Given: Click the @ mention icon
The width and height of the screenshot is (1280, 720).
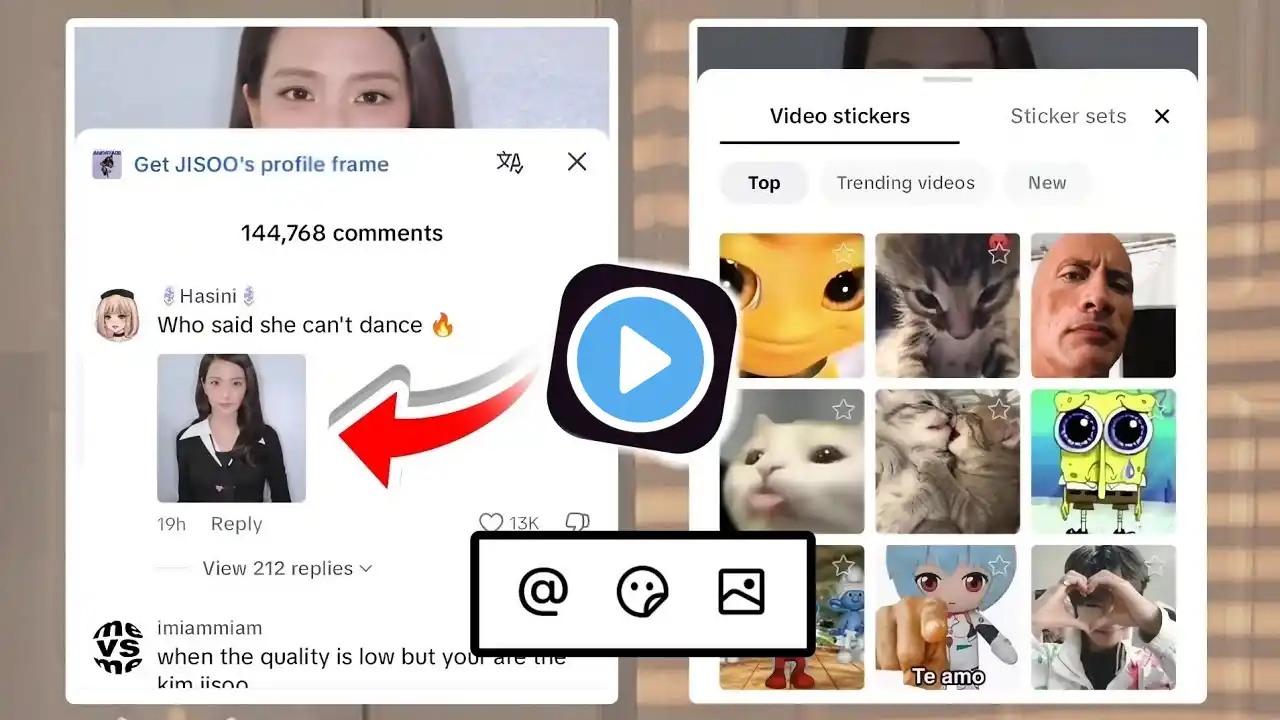Looking at the screenshot, I should pos(543,591).
